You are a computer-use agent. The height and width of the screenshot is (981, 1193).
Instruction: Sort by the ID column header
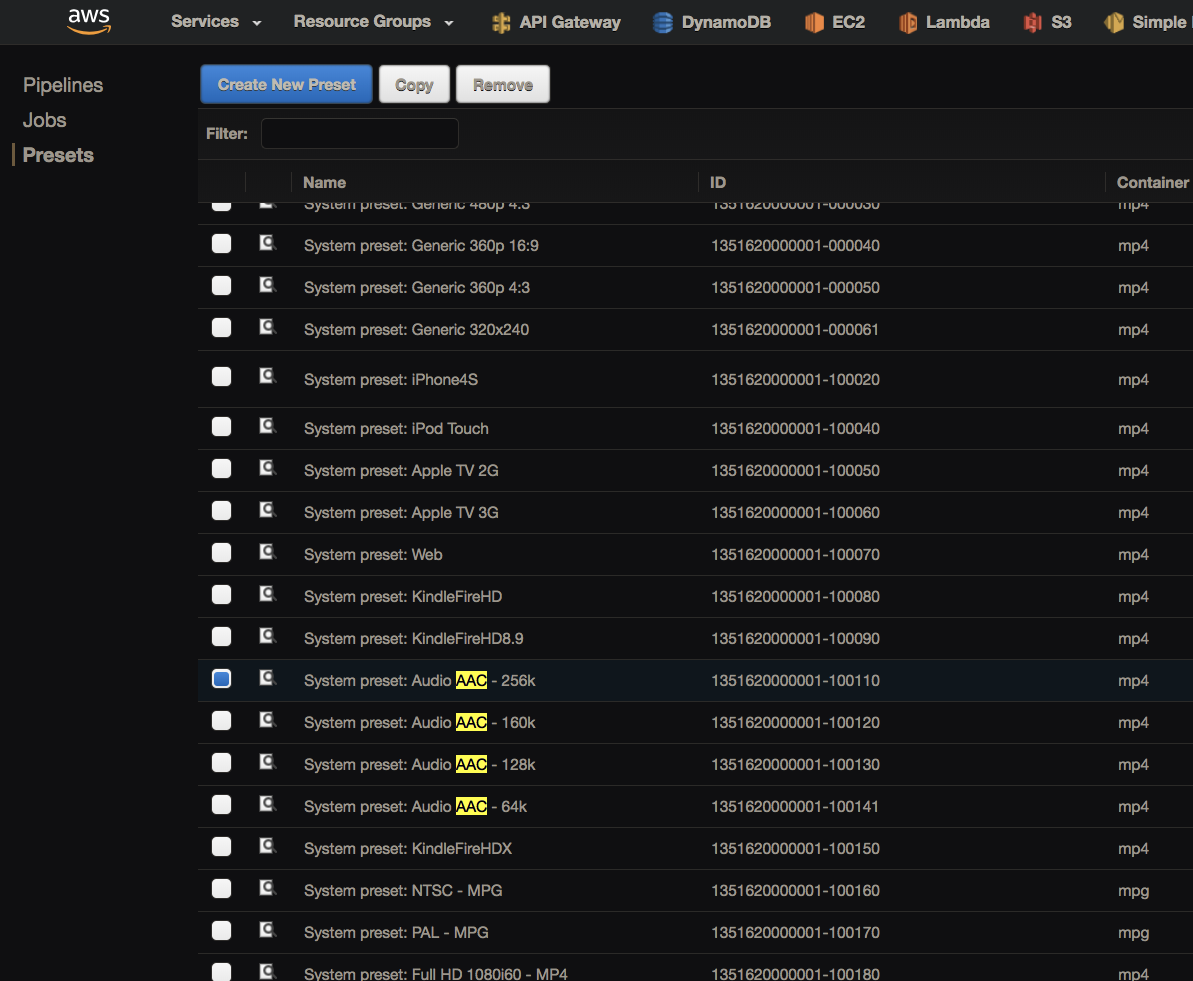coord(717,183)
